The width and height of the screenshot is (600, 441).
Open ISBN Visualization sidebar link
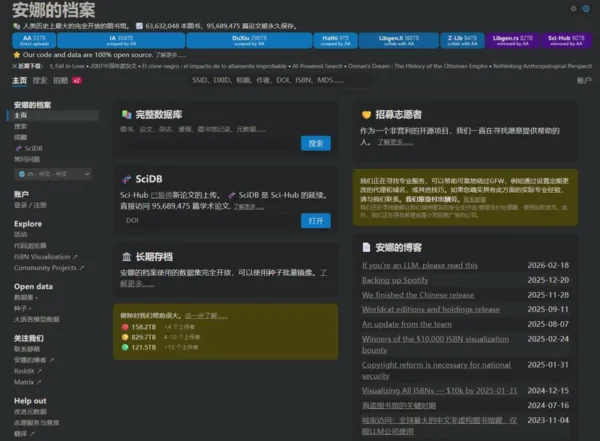click(45, 257)
